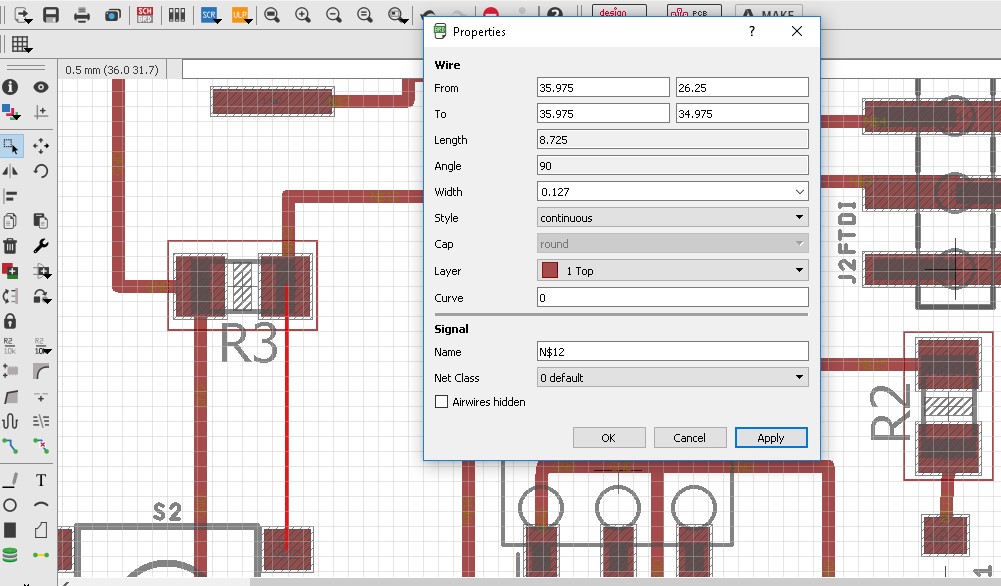Click the signal Name input field
This screenshot has height=586, width=1001.
tap(672, 352)
